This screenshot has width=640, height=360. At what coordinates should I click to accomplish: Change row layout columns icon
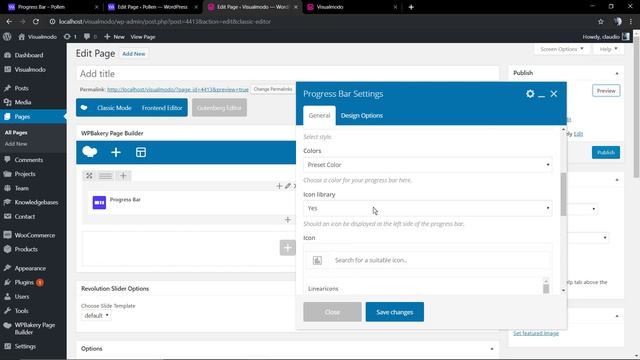(105, 176)
